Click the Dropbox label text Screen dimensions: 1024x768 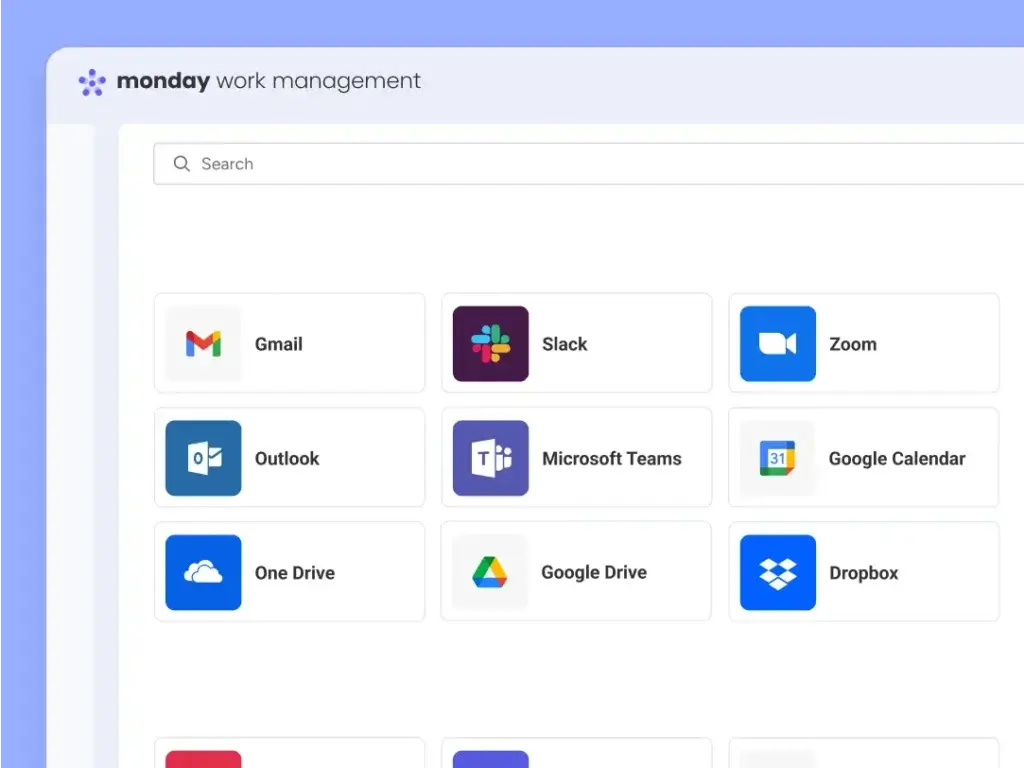click(864, 573)
